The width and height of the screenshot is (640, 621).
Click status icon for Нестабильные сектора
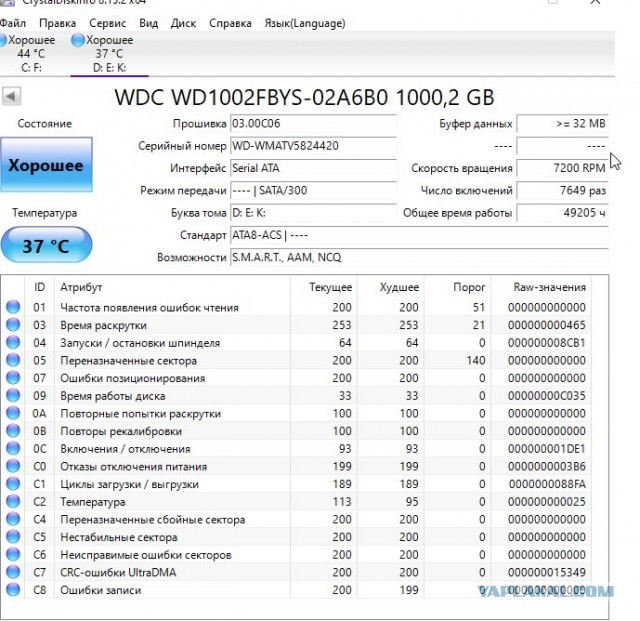pyautogui.click(x=13, y=537)
